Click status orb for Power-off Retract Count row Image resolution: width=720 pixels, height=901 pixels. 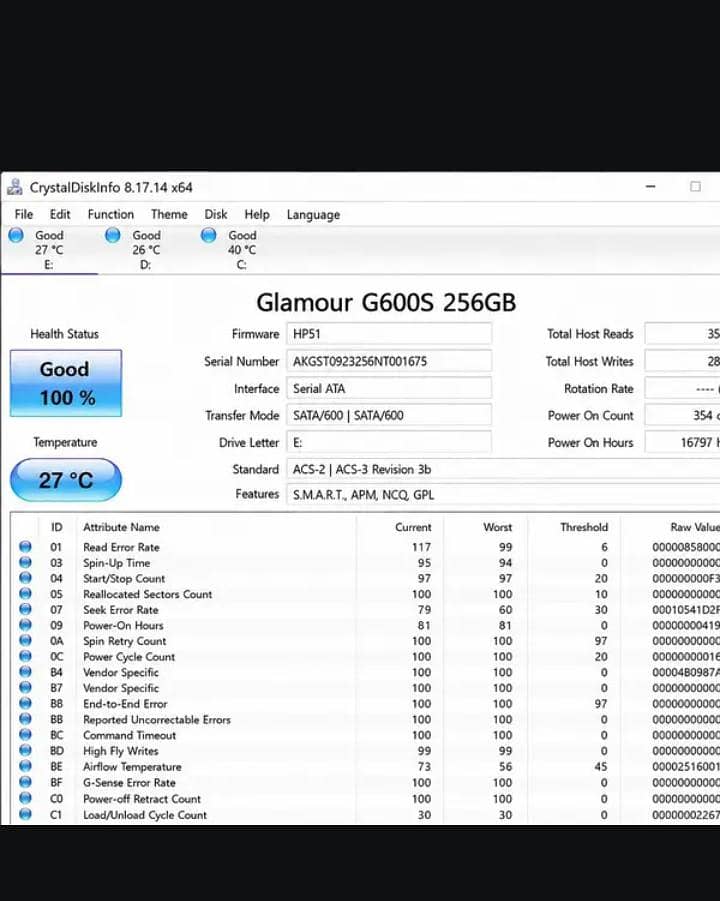25,798
